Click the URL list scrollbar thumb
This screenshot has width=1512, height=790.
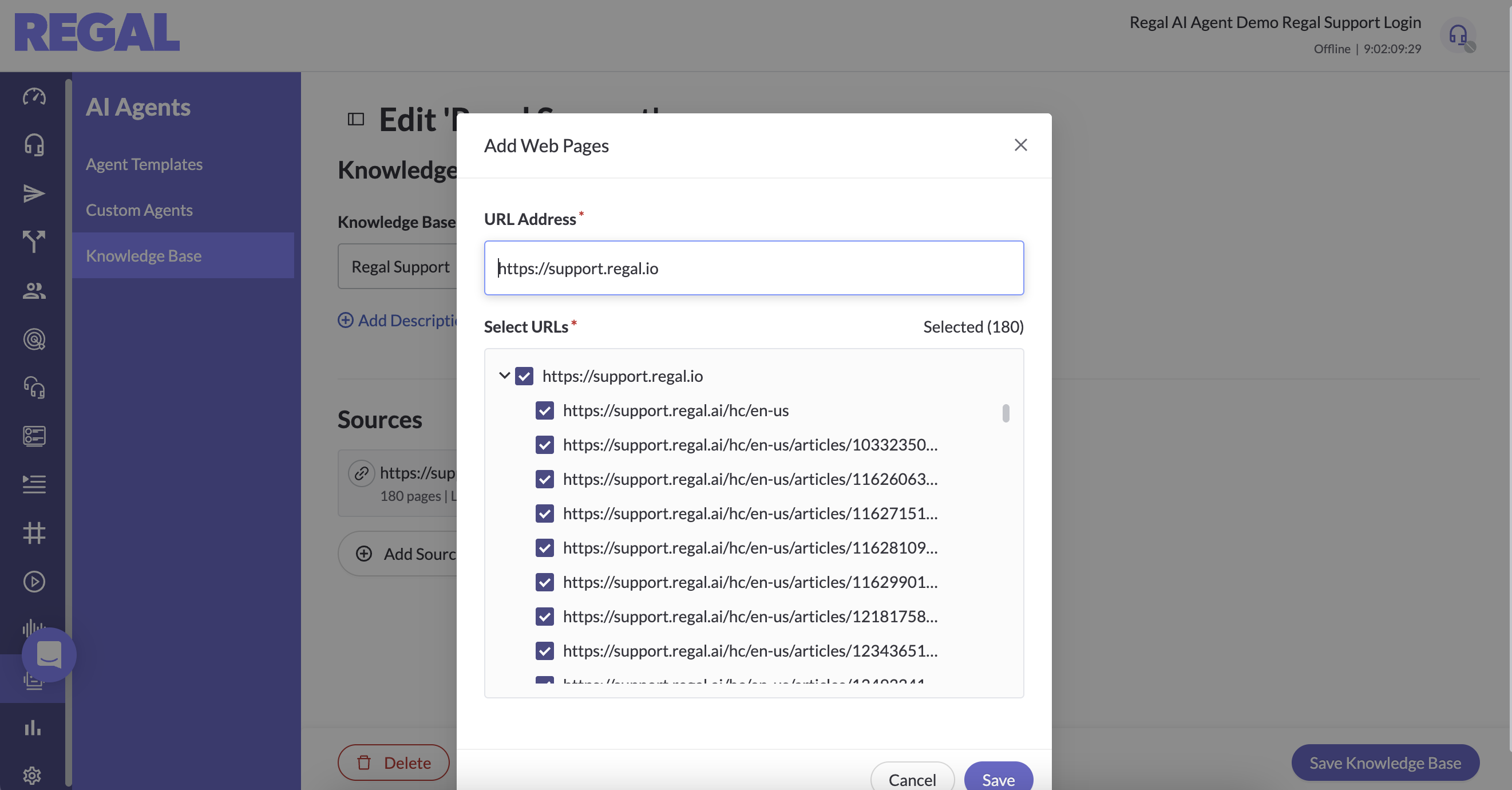pos(1006,413)
